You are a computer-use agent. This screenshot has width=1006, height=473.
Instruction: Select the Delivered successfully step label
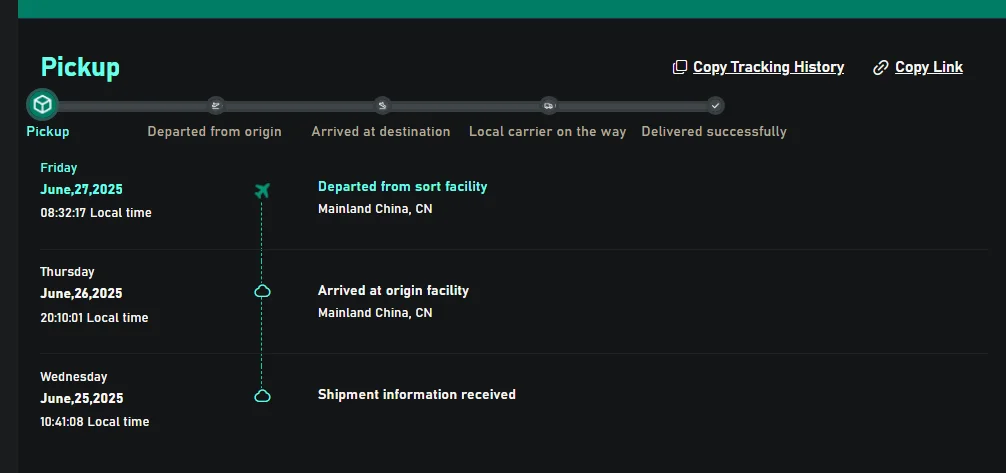coord(714,131)
